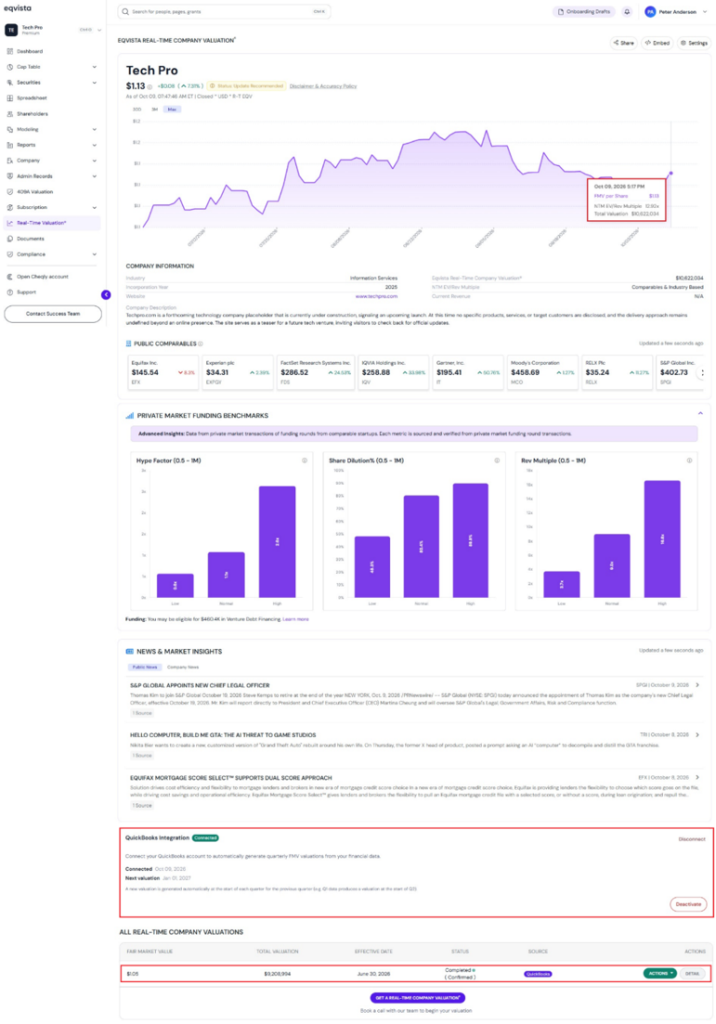
Task: Click the Subscription sidebar icon
Action: (10, 208)
